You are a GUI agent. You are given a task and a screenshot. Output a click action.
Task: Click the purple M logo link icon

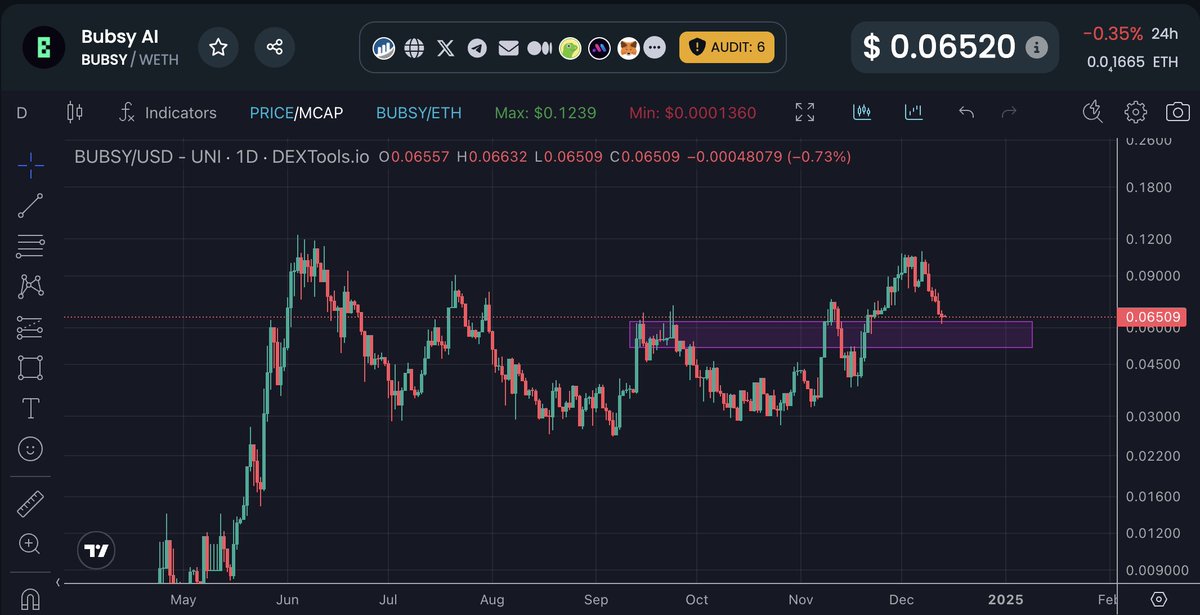tap(599, 47)
